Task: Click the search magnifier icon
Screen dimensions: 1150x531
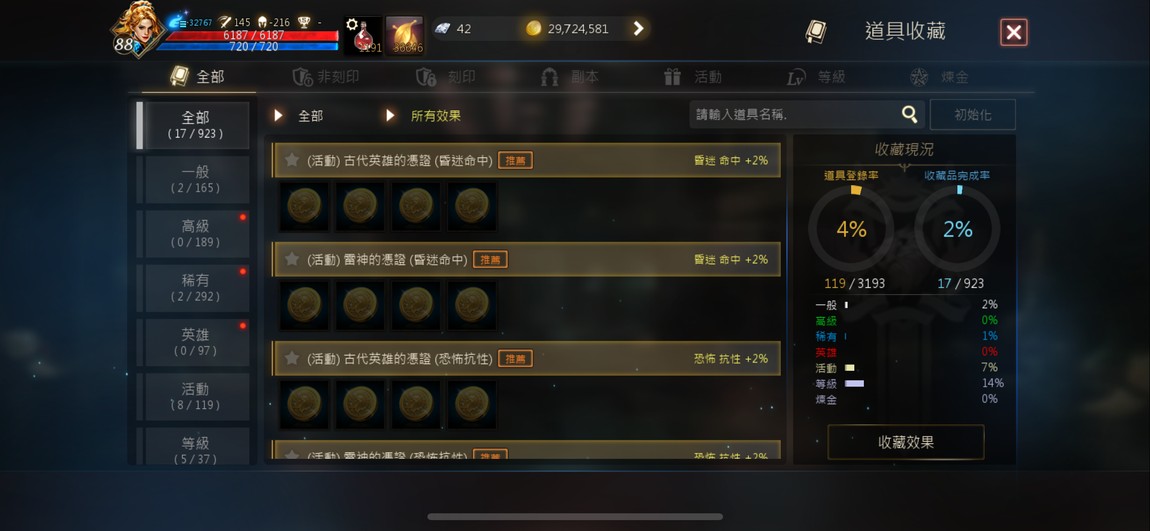Action: click(909, 114)
